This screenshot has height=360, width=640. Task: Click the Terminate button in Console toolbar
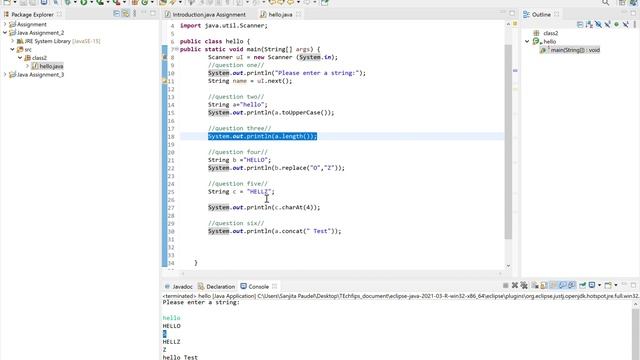pos(505,285)
